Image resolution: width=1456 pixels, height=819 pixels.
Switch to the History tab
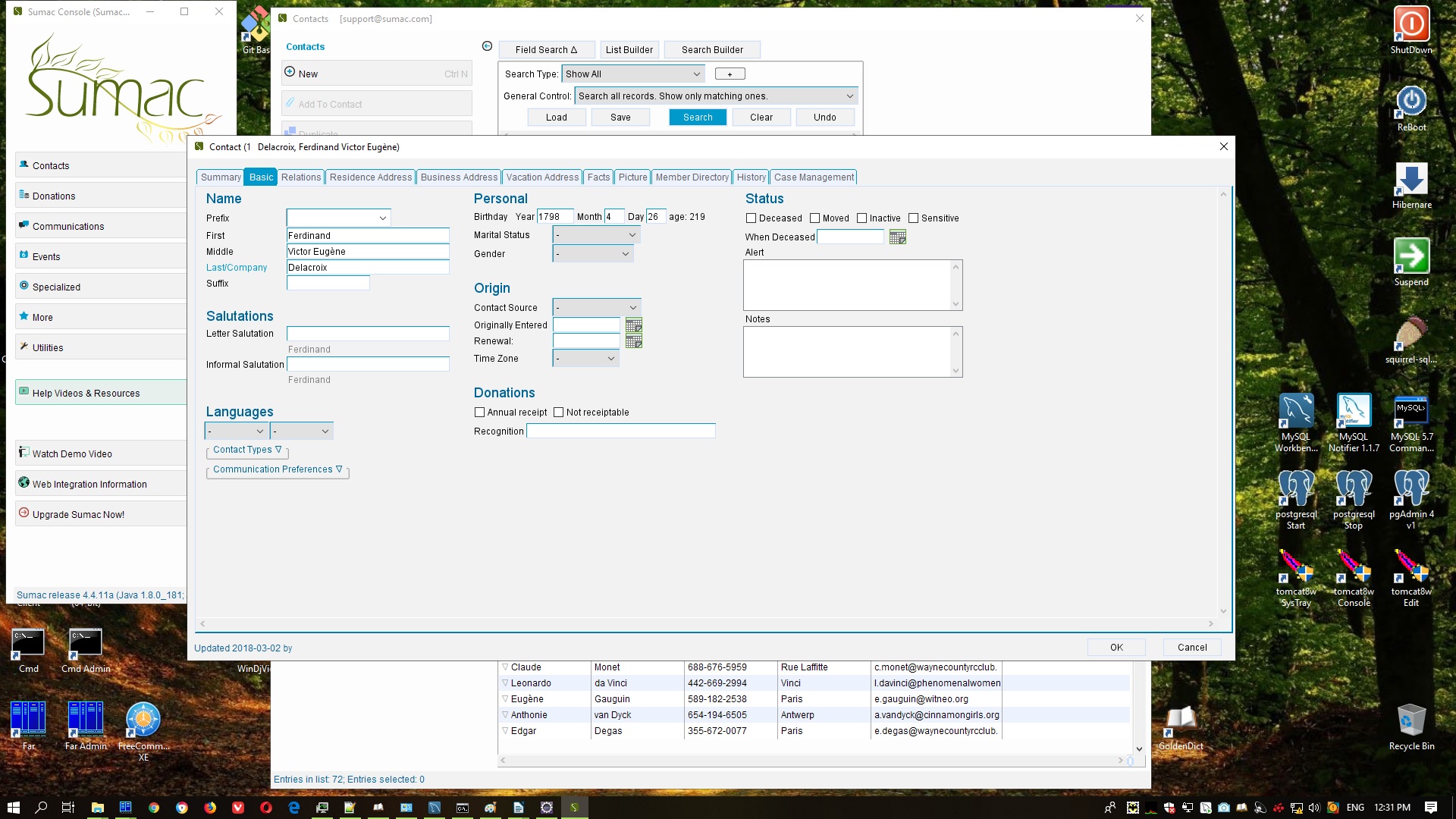pyautogui.click(x=751, y=177)
